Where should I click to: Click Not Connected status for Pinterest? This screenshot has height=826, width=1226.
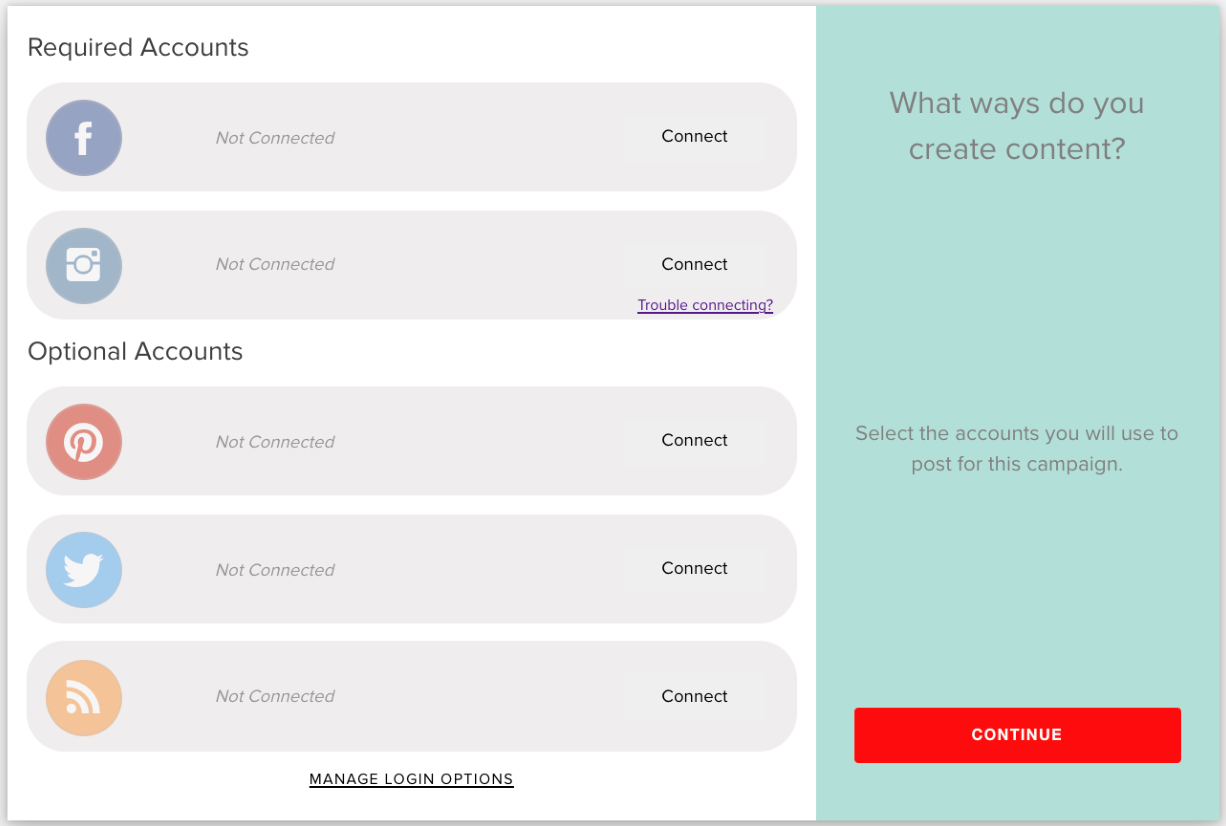275,442
